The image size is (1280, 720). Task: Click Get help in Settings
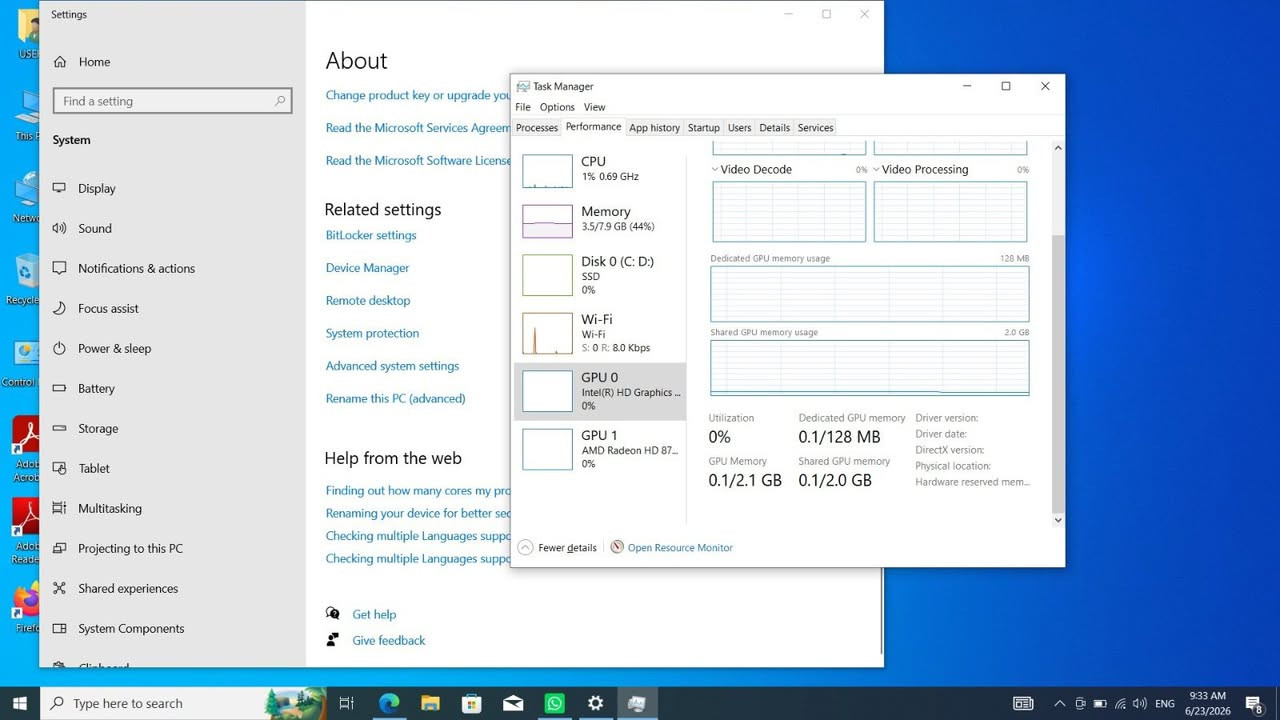[x=374, y=614]
